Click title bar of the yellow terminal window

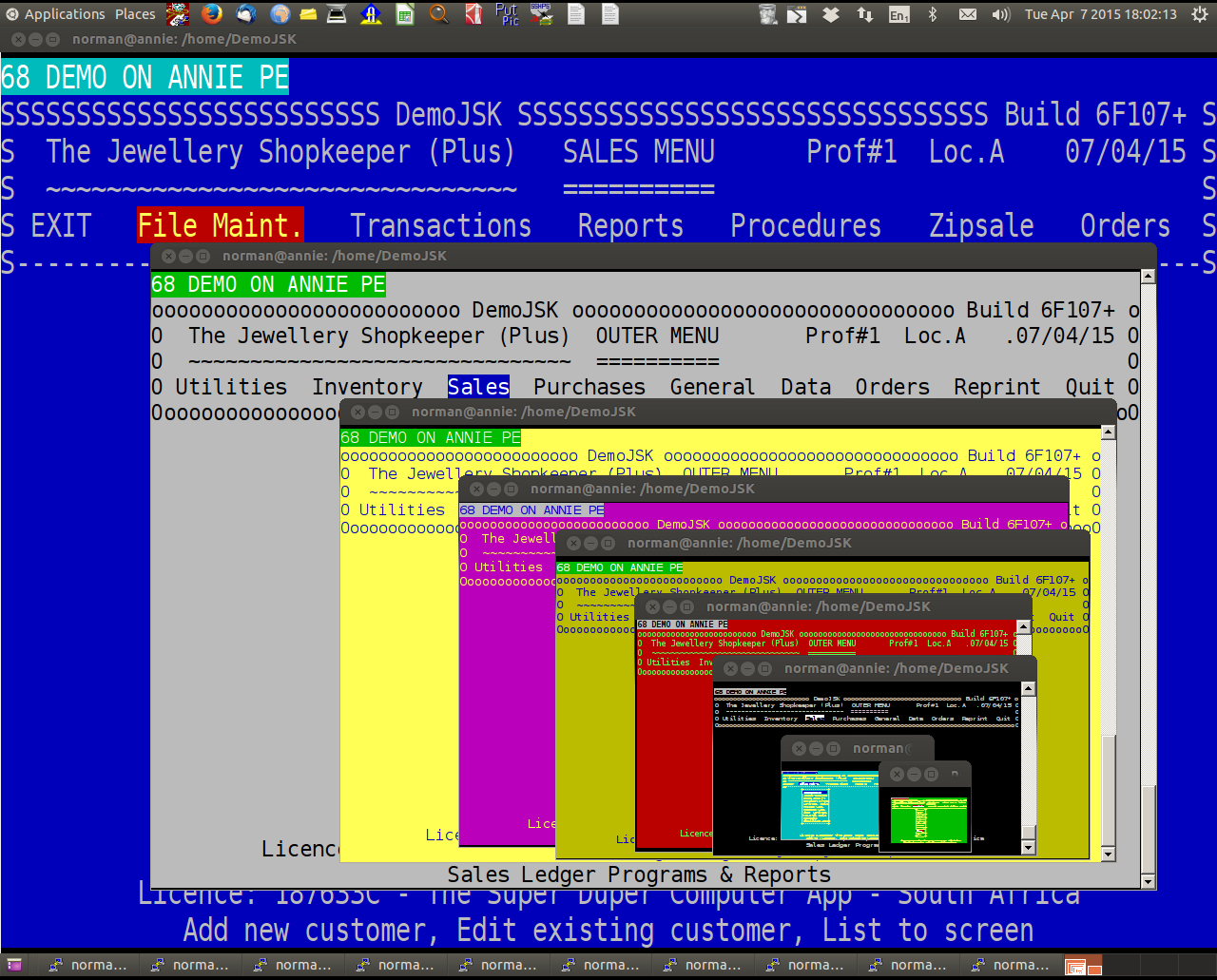pos(727,412)
